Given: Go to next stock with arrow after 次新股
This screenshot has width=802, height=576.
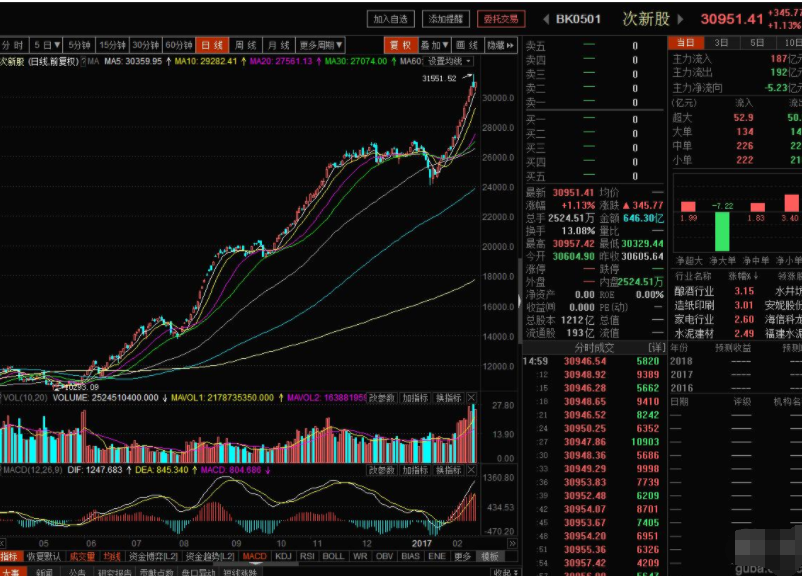Looking at the screenshot, I should (681, 19).
